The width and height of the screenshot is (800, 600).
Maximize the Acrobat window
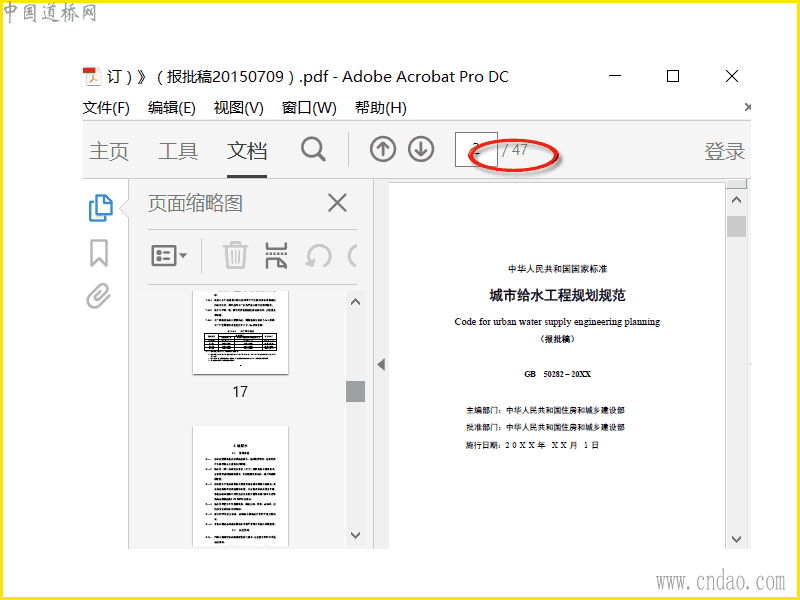coord(673,76)
